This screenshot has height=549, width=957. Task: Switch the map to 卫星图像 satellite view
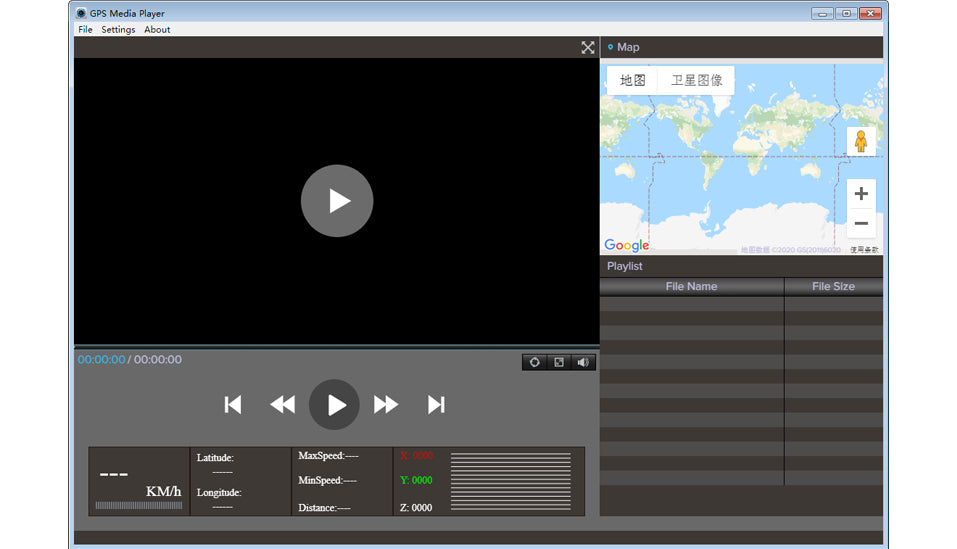pos(696,81)
